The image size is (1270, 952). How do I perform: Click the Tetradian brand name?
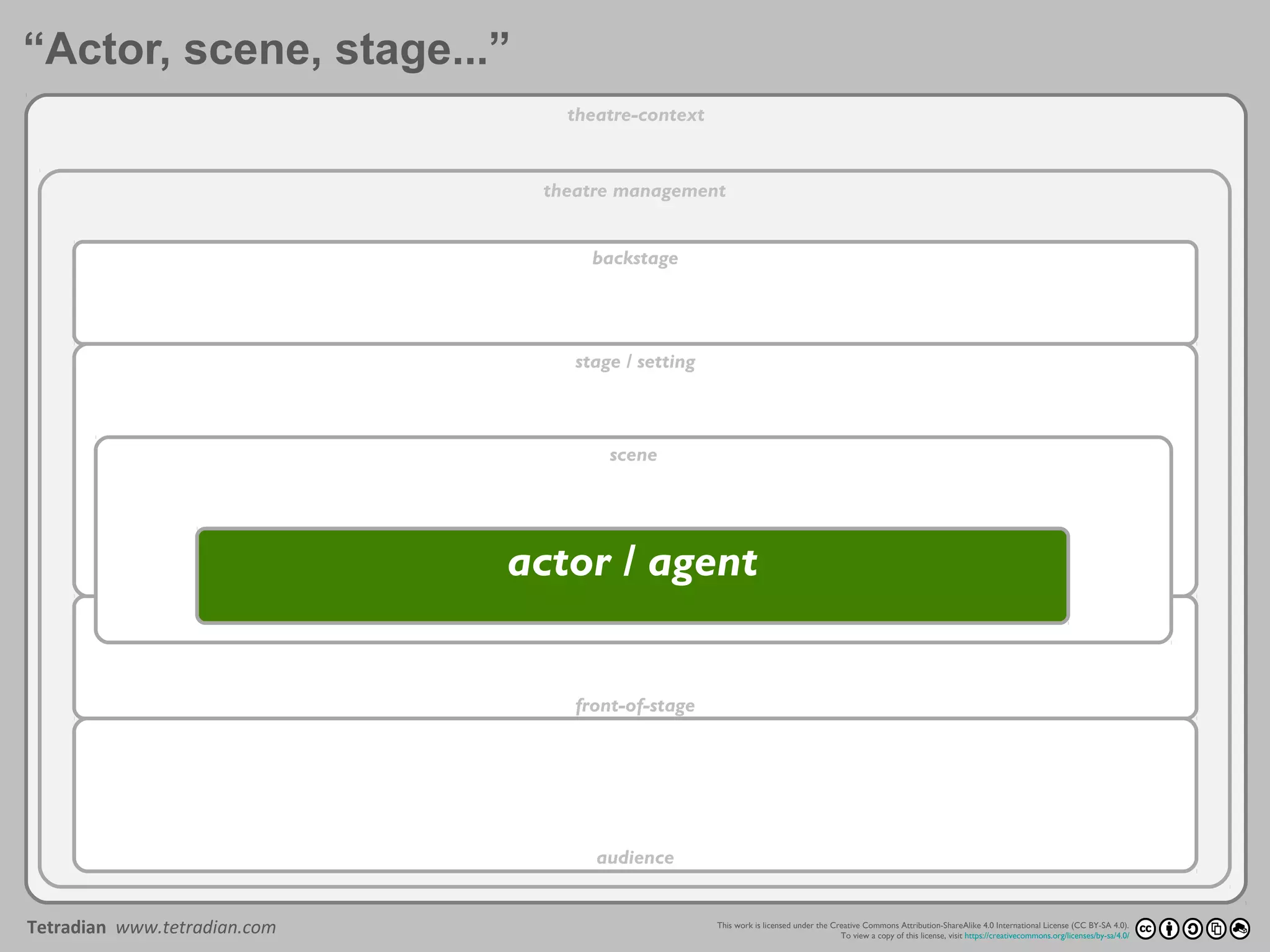(66, 927)
